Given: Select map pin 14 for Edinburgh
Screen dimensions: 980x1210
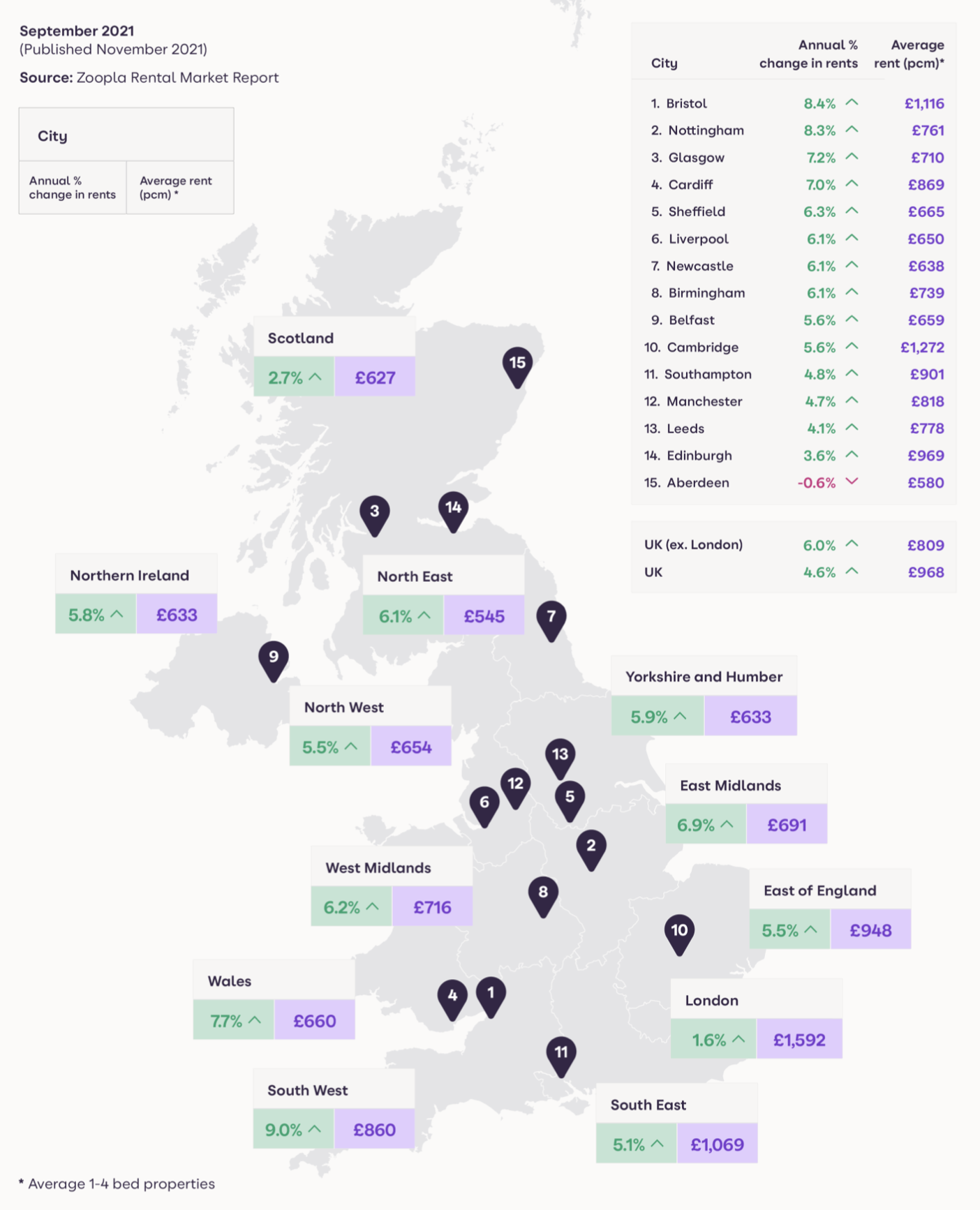Looking at the screenshot, I should (453, 509).
